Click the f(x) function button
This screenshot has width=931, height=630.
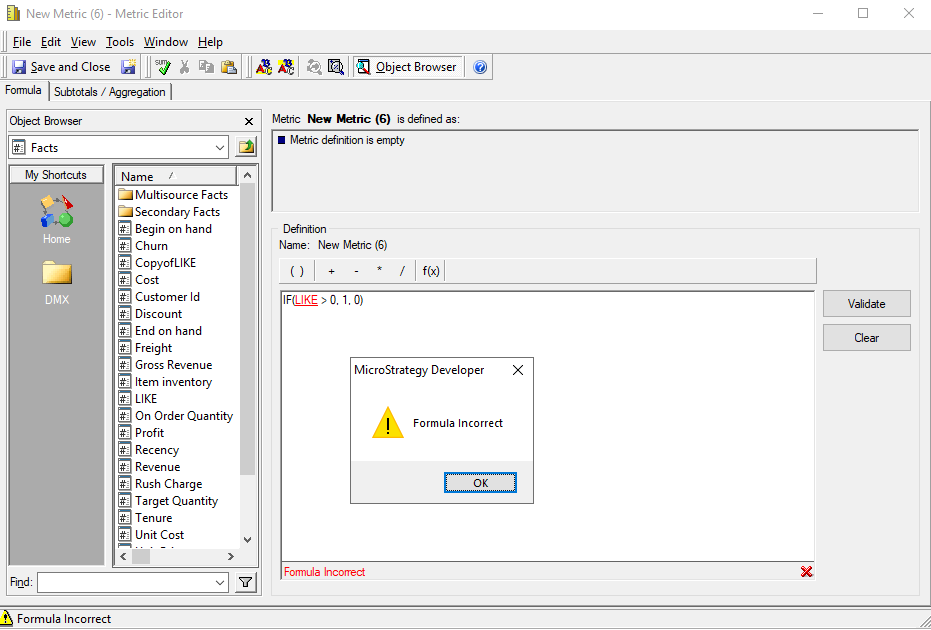(x=431, y=271)
